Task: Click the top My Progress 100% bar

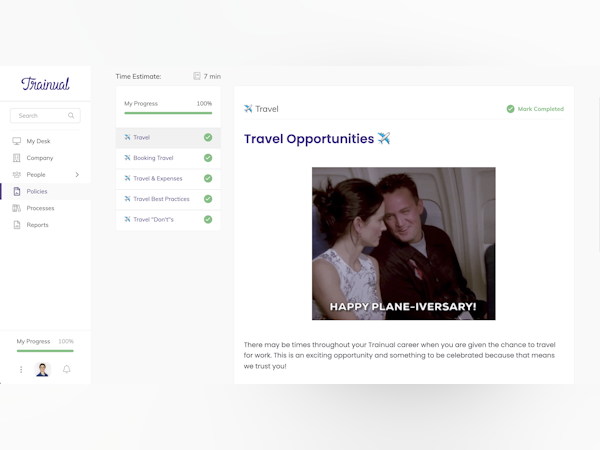Action: pyautogui.click(x=168, y=113)
